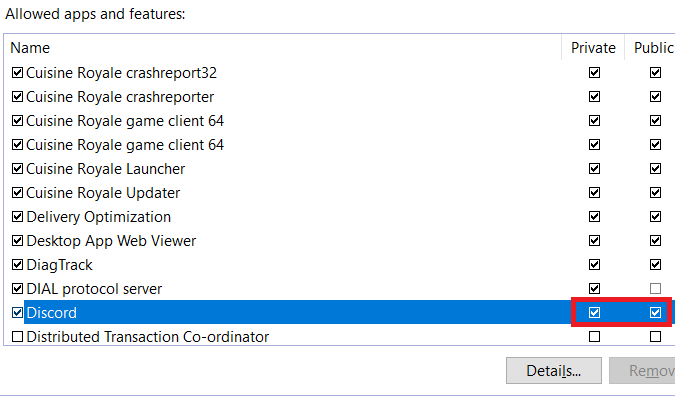Viewport: 675px width, 403px height.
Task: Enable Public access for DIAL protocol server
Action: (655, 289)
